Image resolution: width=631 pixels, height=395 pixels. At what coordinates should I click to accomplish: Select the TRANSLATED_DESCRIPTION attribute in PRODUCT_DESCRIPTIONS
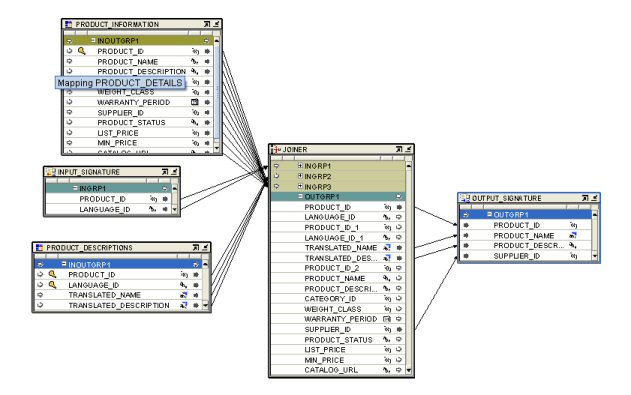coord(119,306)
